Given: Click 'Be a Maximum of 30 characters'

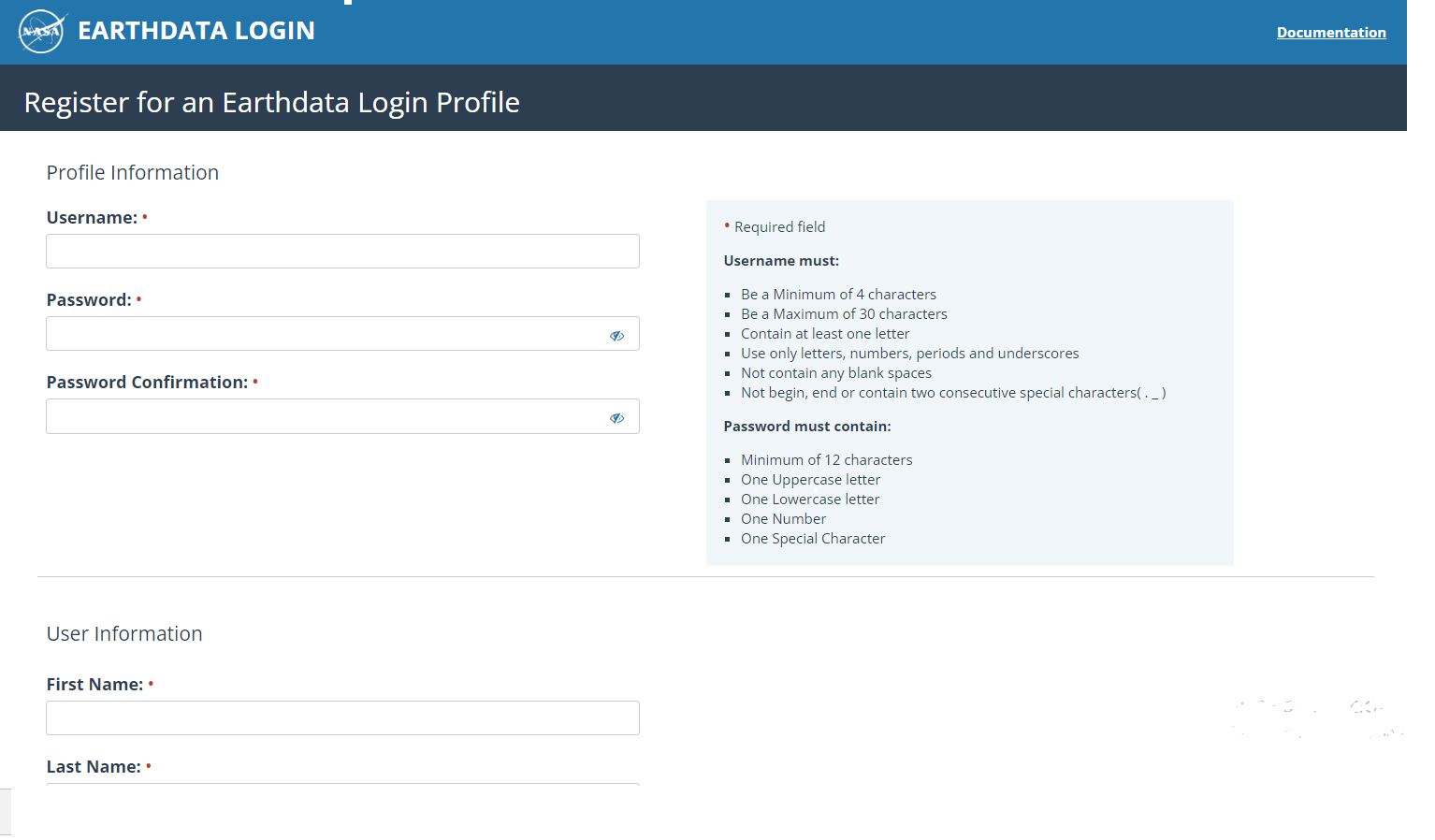Looking at the screenshot, I should point(845,314).
